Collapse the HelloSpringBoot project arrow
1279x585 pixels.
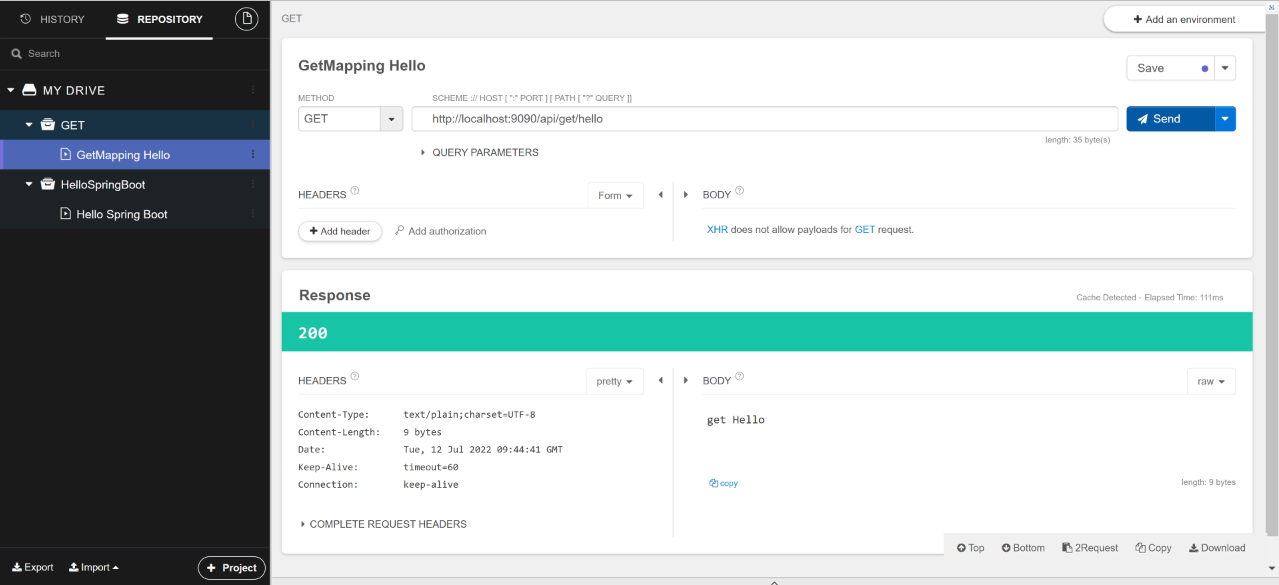(x=29, y=185)
